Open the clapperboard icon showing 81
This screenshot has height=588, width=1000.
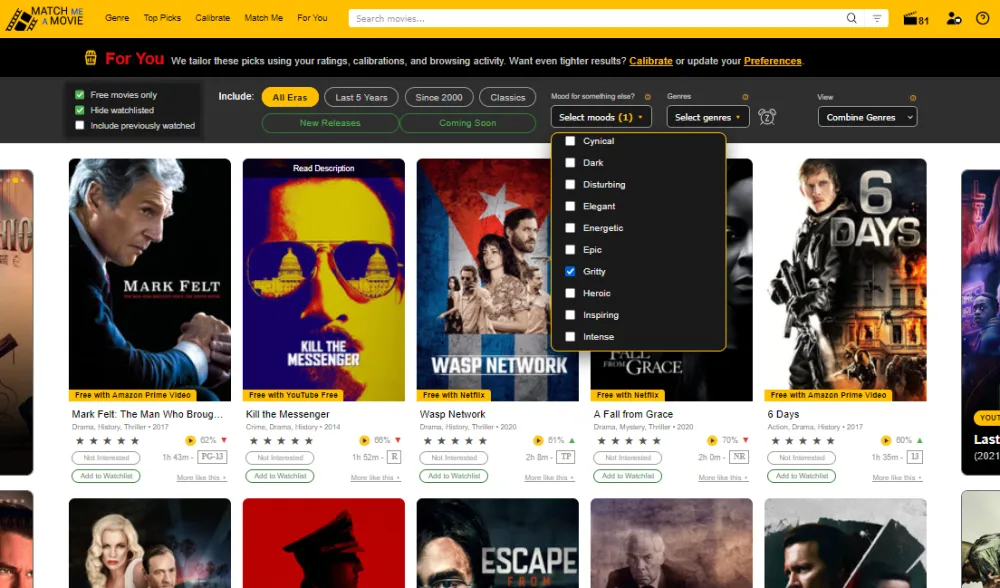pyautogui.click(x=916, y=18)
